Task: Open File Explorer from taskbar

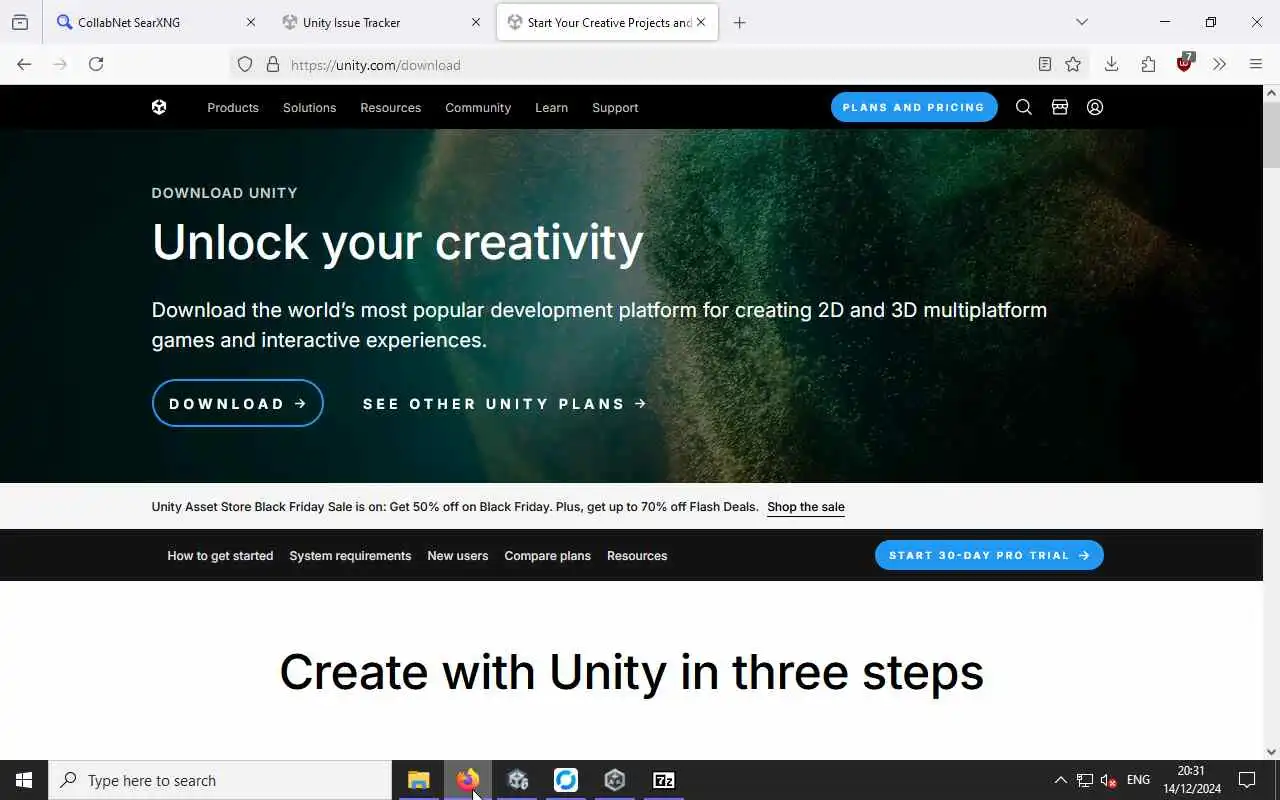Action: (x=418, y=780)
